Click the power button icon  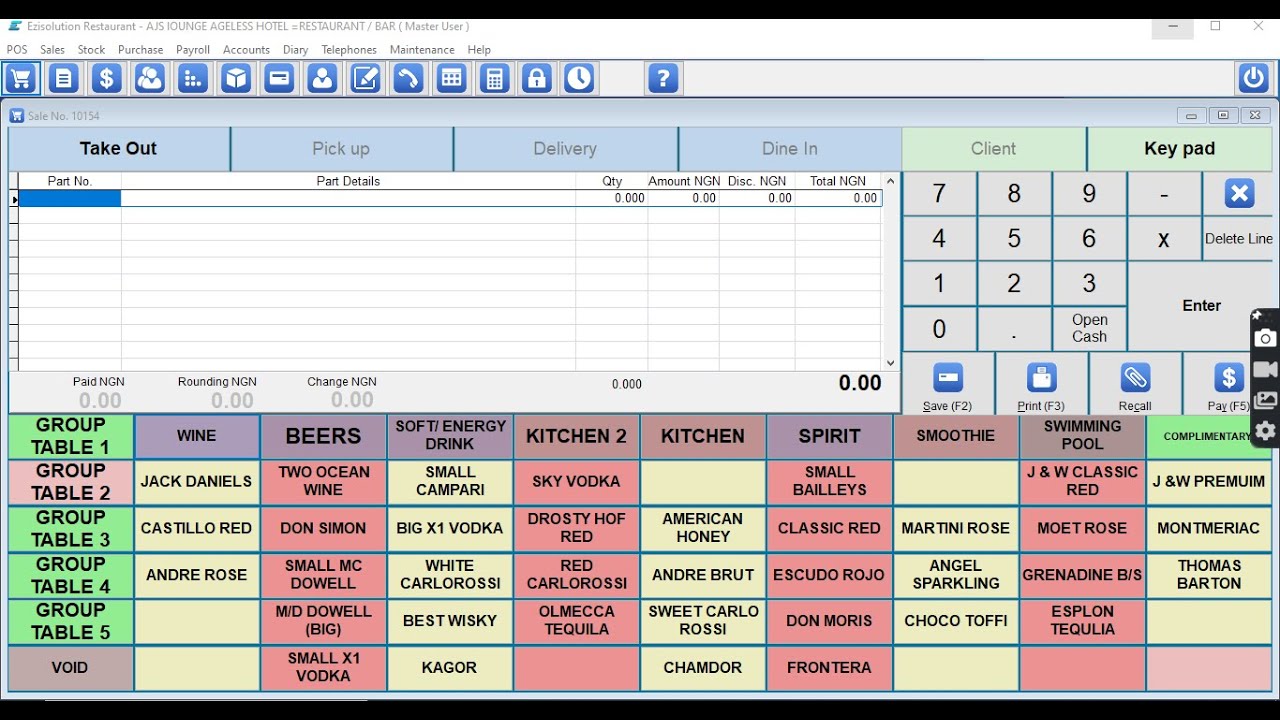1253,78
